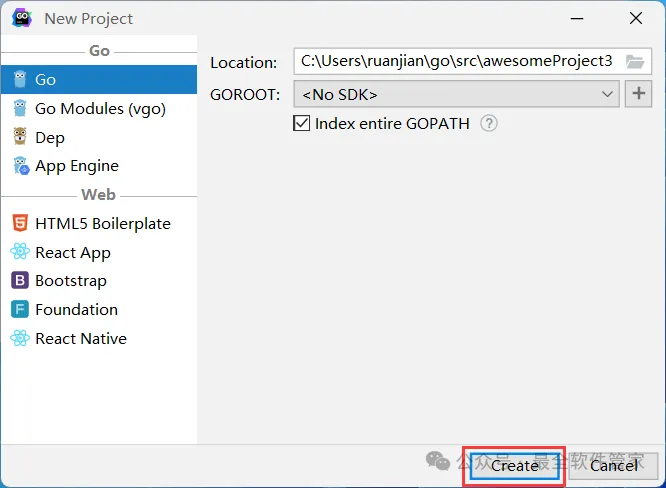The width and height of the screenshot is (666, 488).
Task: Choose the React App template
Action: tap(99, 252)
